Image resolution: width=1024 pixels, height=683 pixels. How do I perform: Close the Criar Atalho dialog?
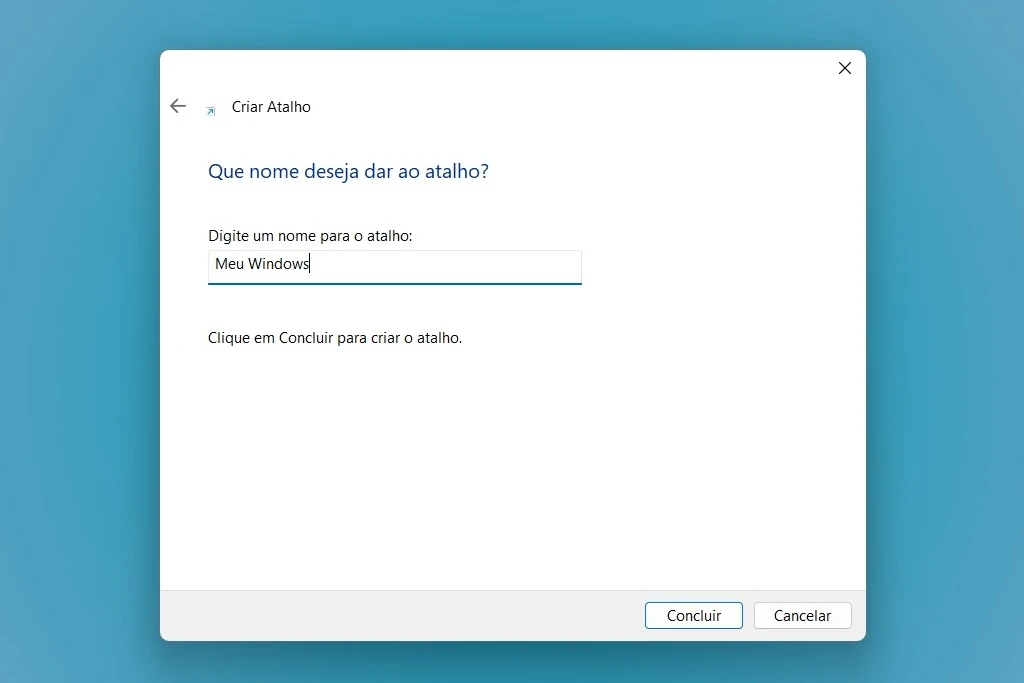point(844,68)
